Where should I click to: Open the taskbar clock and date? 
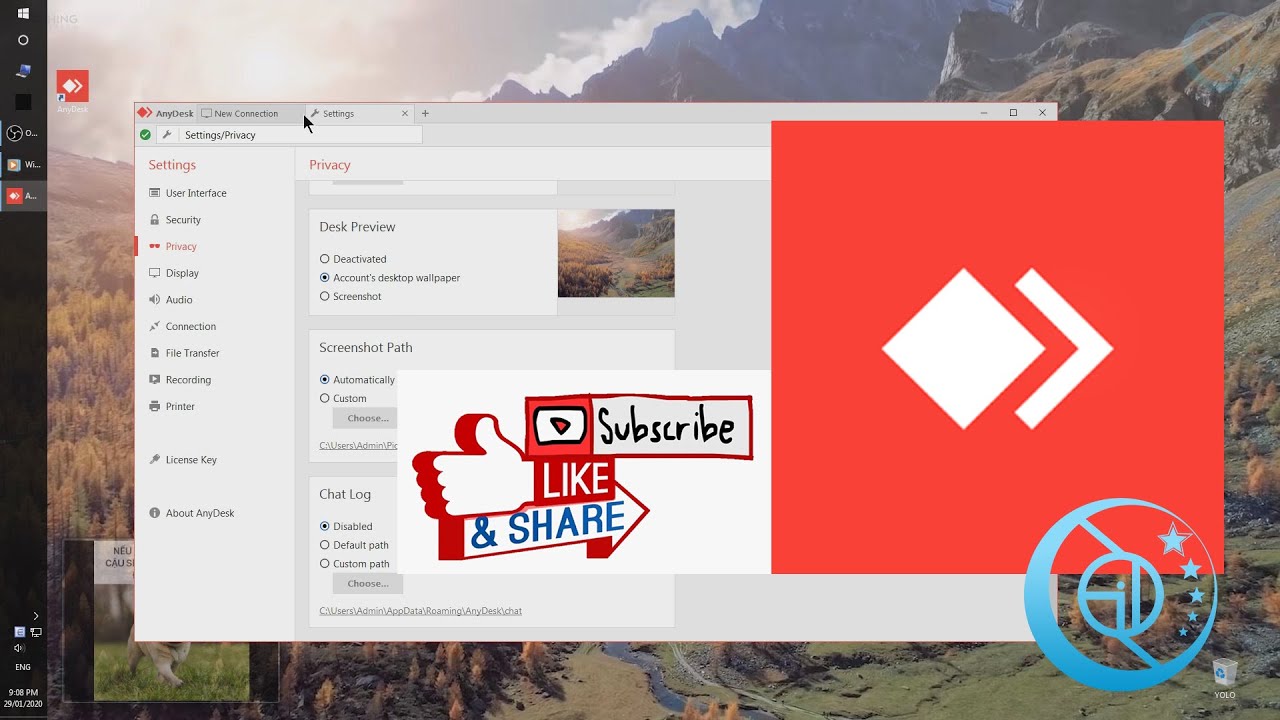tap(23, 698)
